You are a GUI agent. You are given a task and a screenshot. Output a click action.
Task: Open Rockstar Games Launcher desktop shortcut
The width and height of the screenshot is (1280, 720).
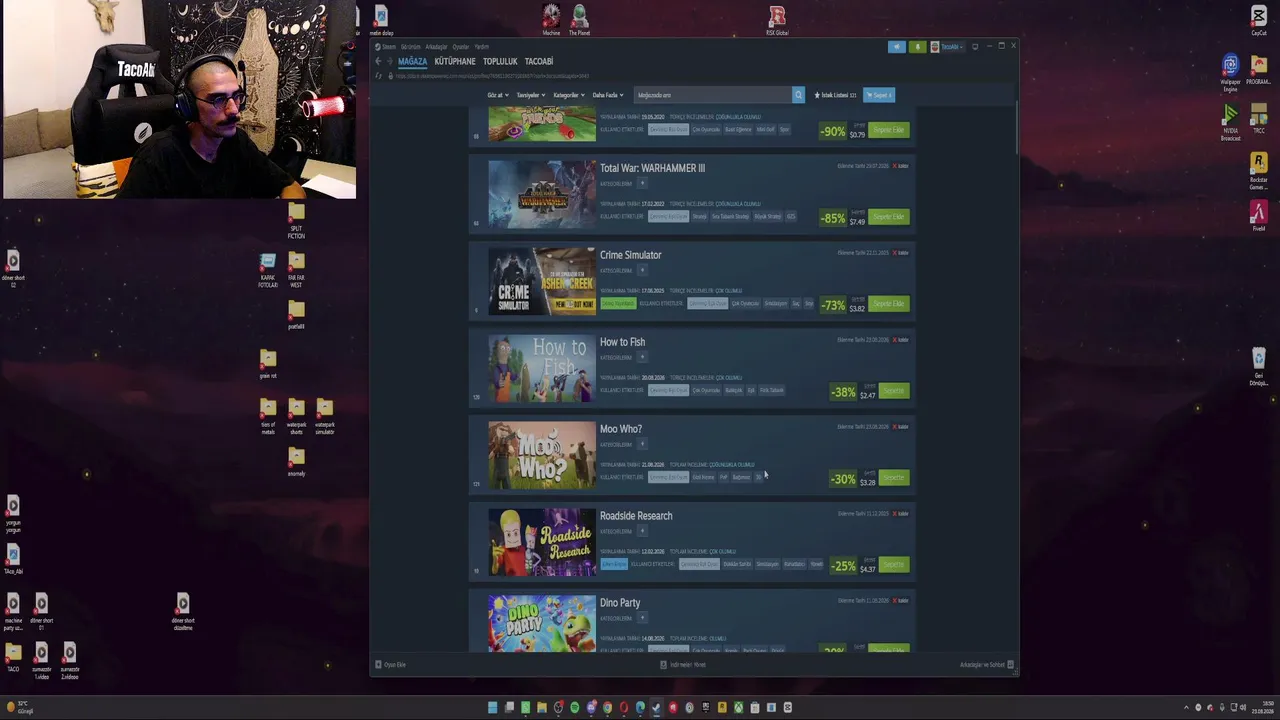[x=1258, y=171]
